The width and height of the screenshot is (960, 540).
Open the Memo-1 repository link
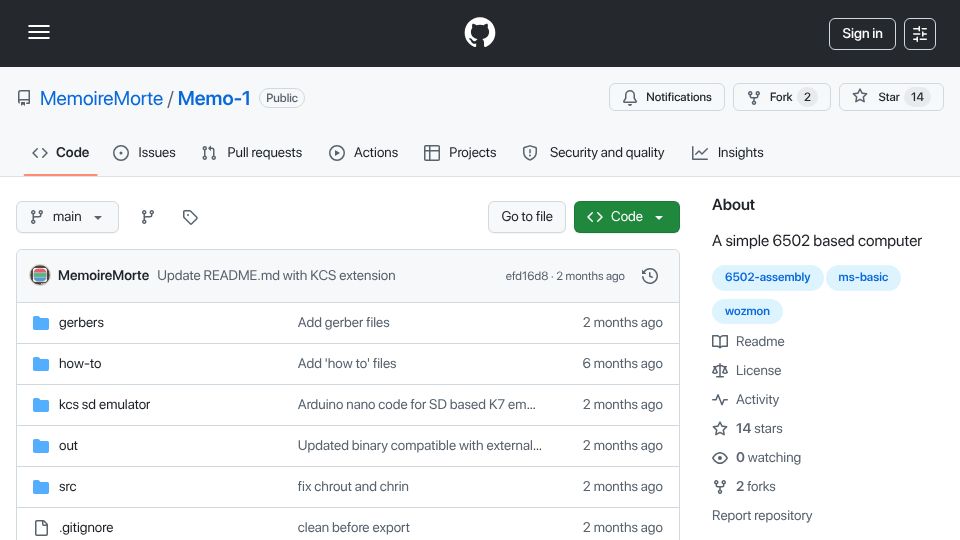coord(214,98)
